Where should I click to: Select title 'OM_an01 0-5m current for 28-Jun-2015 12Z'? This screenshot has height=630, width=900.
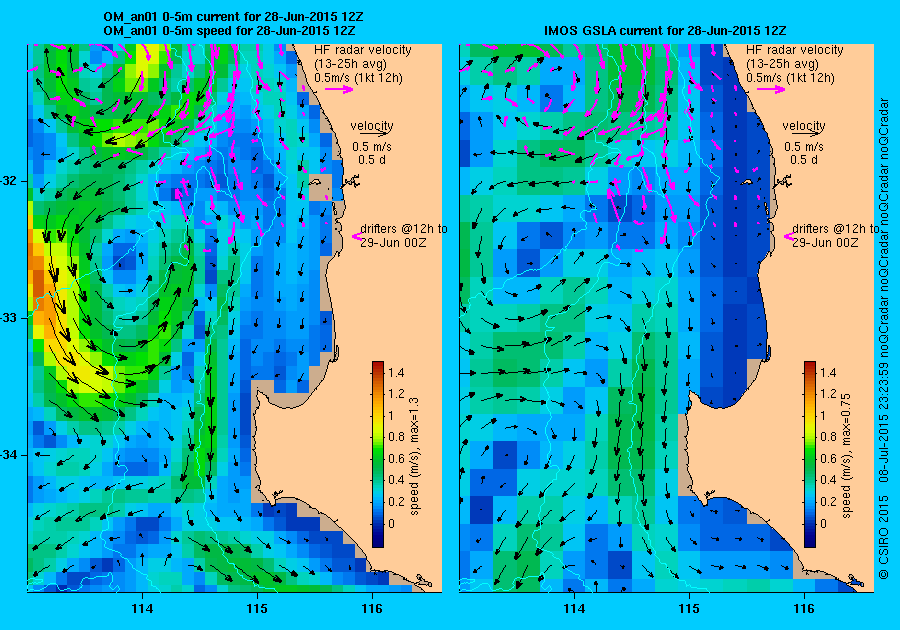pyautogui.click(x=233, y=17)
